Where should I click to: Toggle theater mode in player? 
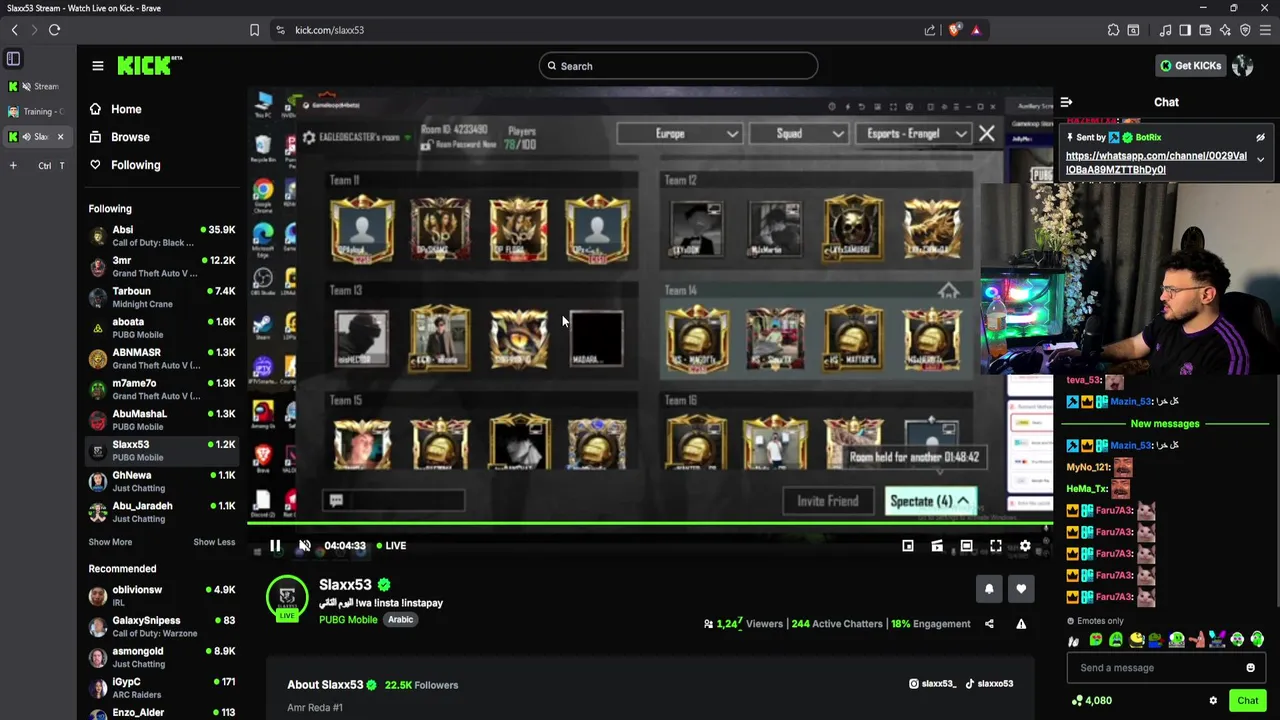click(x=966, y=546)
